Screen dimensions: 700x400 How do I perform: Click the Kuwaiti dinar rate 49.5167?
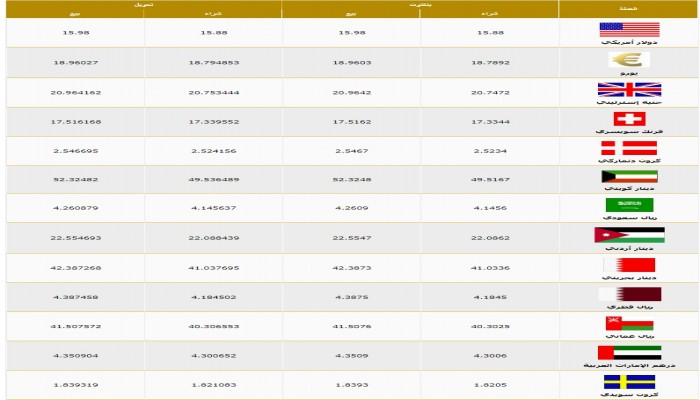[490, 179]
